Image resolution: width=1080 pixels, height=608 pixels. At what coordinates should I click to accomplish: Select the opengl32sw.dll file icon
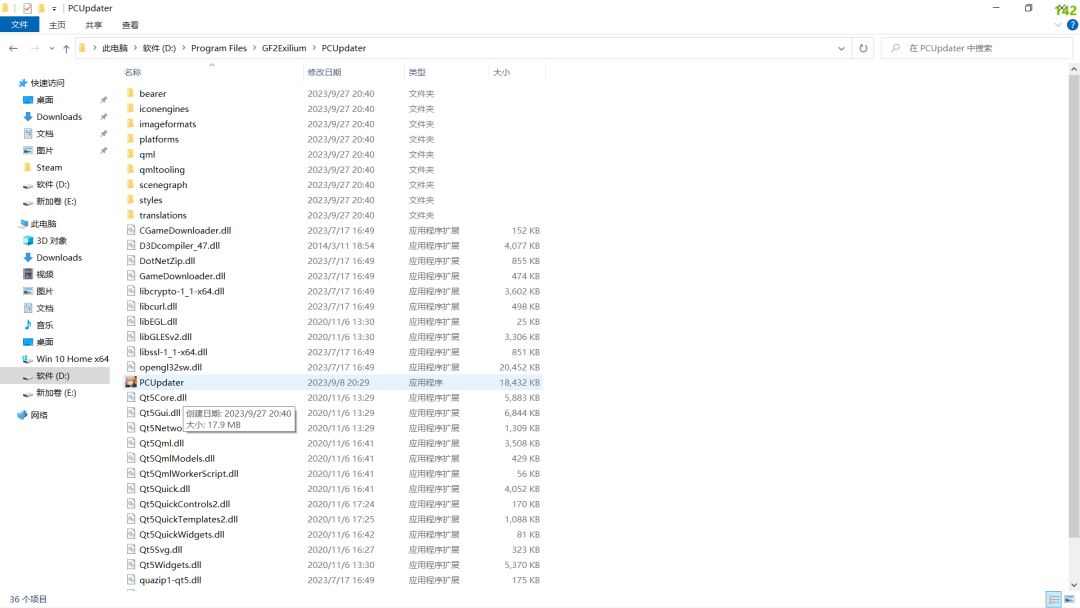[131, 367]
